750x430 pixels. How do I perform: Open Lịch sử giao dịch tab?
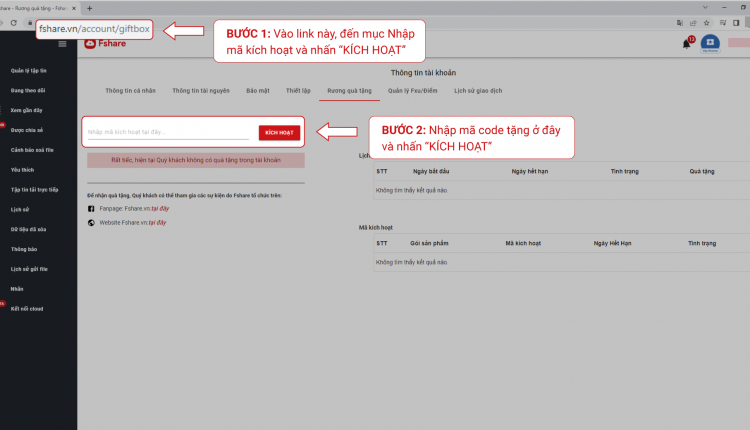478,90
